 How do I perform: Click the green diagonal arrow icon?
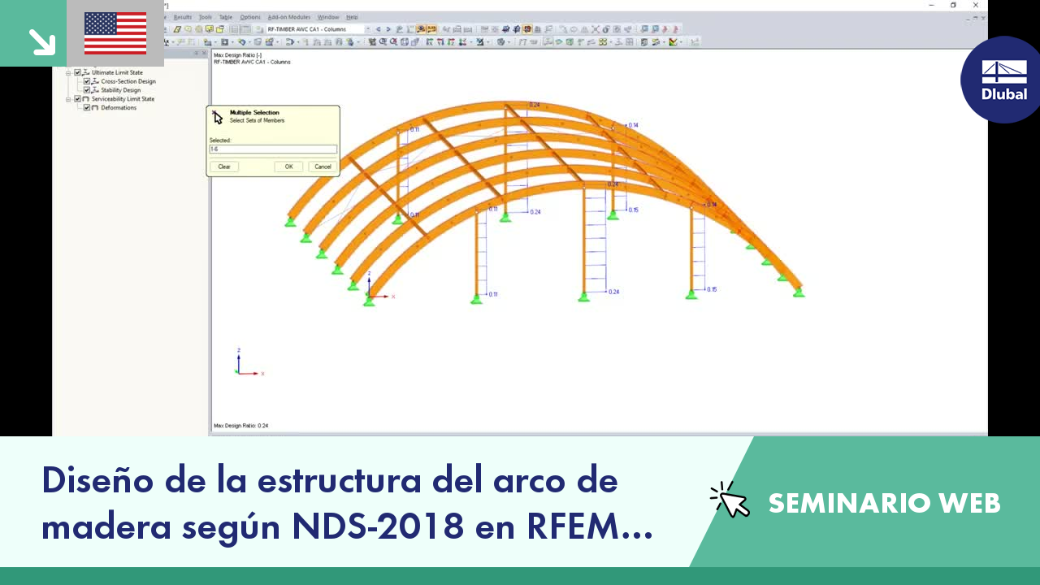[x=42, y=42]
